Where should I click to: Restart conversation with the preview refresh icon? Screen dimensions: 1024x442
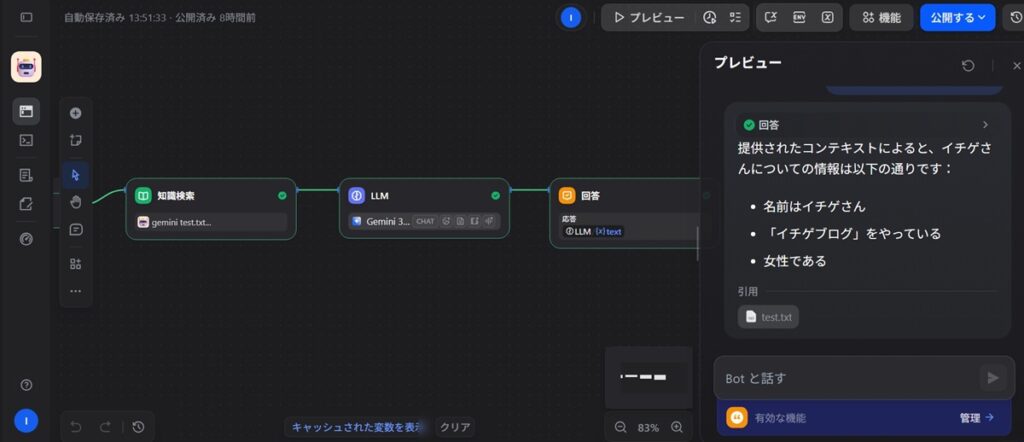pos(968,65)
